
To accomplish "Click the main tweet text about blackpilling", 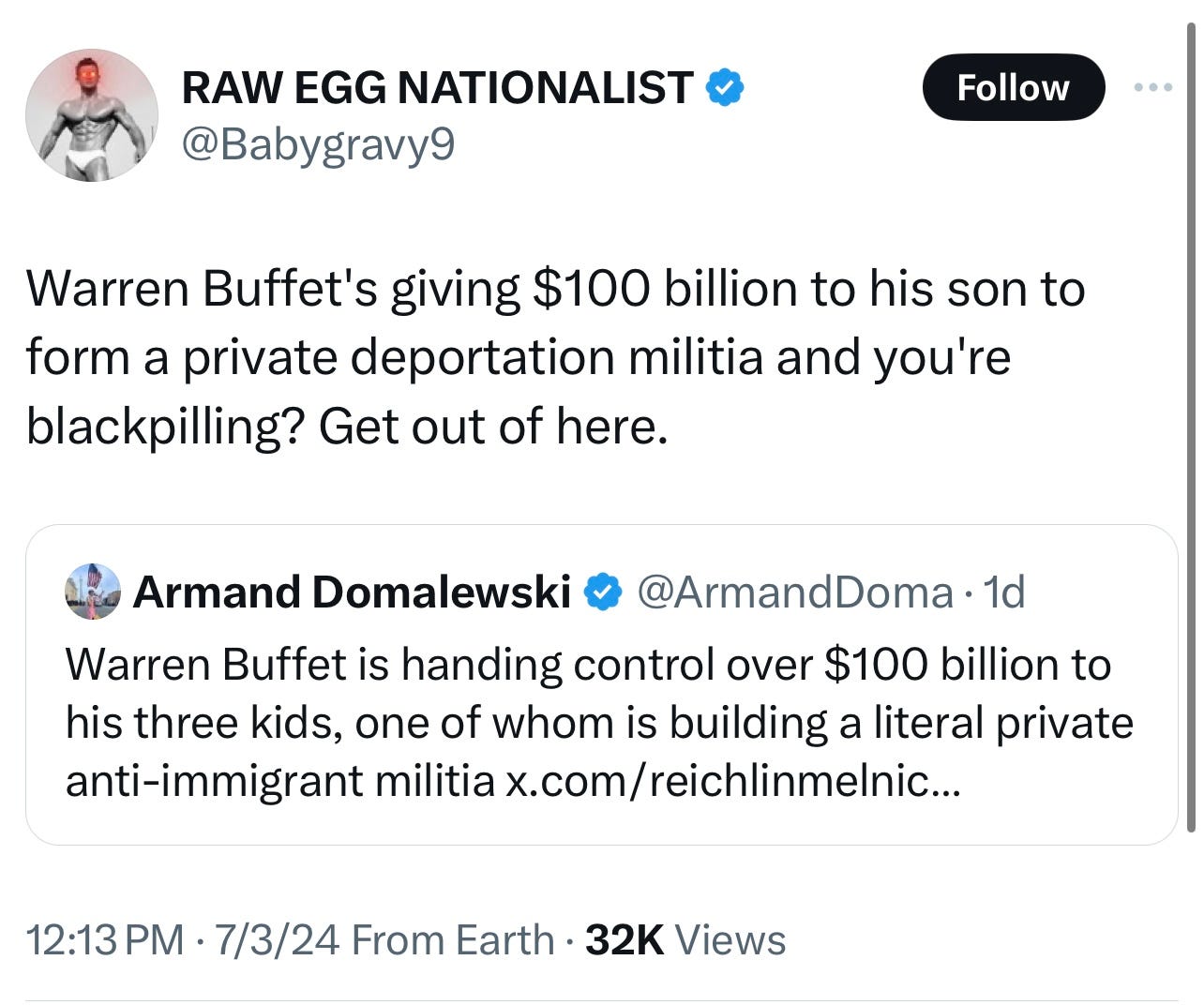I will (553, 357).
